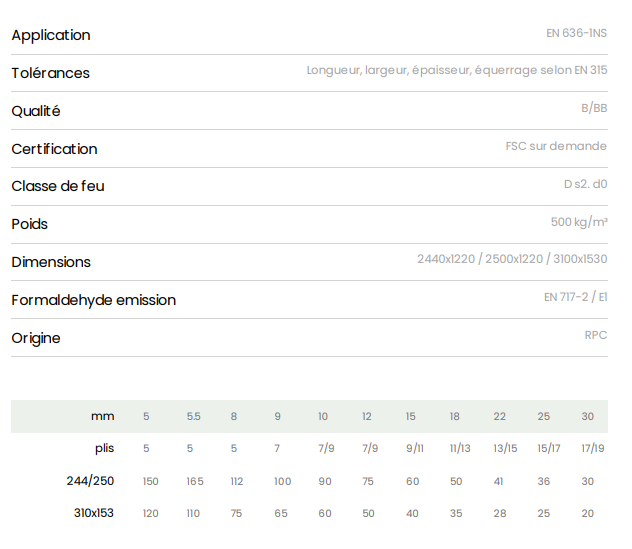Select the 500 kg/m³ weight value
Image resolution: width=632 pixels, height=549 pixels.
pyautogui.click(x=579, y=222)
